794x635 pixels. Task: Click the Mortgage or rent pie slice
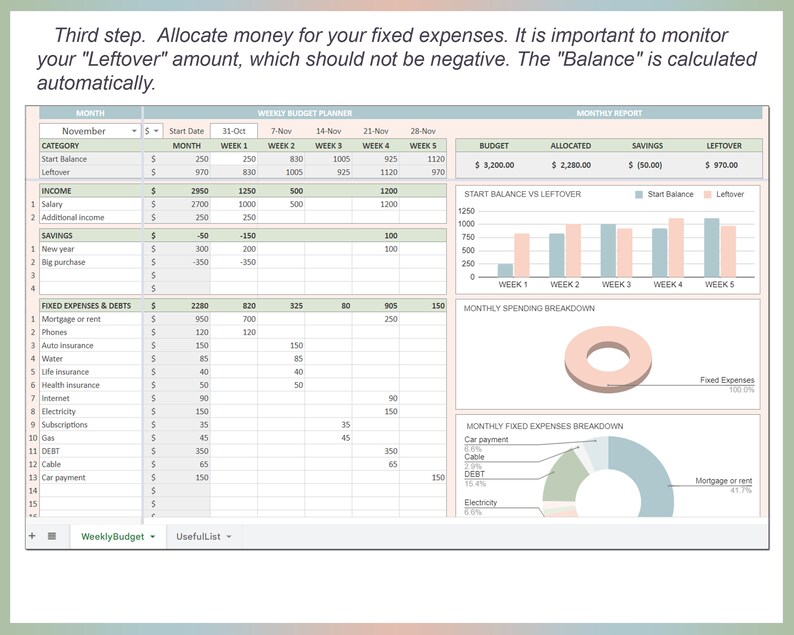[651, 476]
